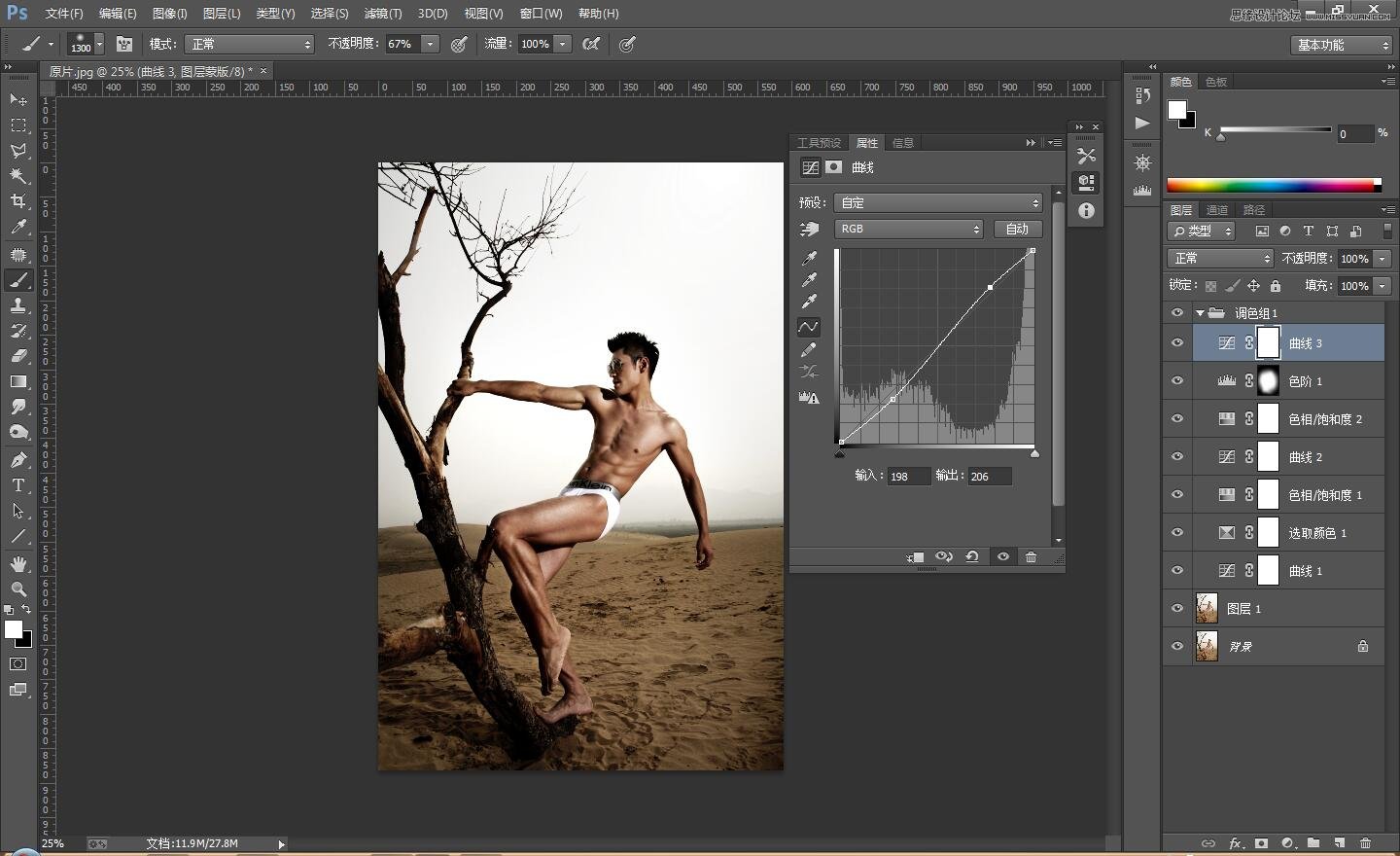1400x856 pixels.
Task: Click the 背景 layer thumbnail
Action: click(1207, 647)
